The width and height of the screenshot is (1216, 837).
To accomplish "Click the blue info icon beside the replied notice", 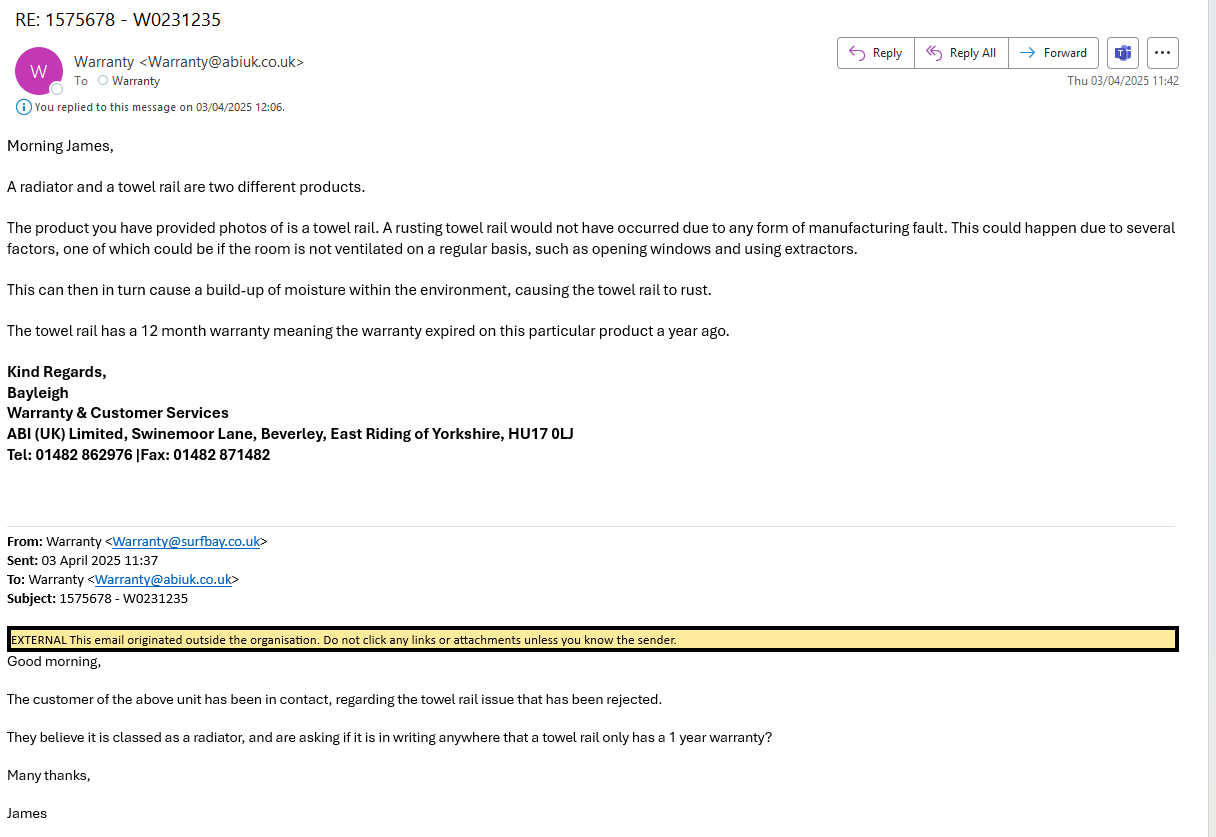I will [24, 107].
